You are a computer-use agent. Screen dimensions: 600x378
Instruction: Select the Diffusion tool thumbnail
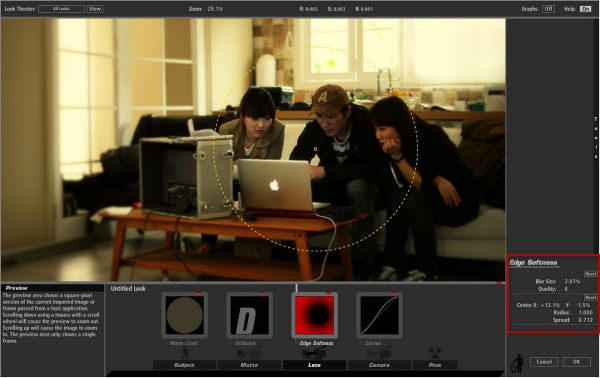coord(249,315)
